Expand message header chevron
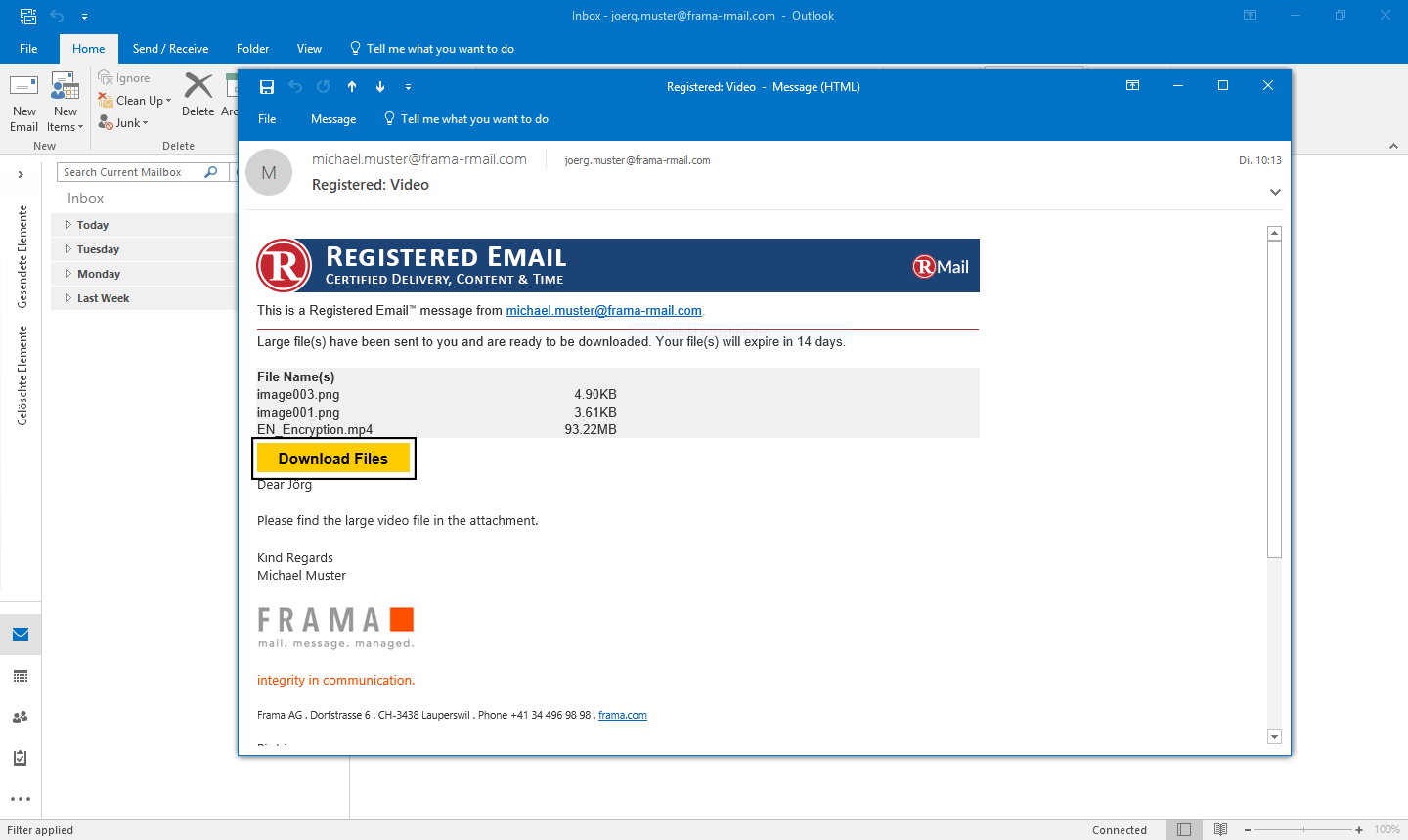Viewport: 1408px width, 840px height. click(1275, 192)
